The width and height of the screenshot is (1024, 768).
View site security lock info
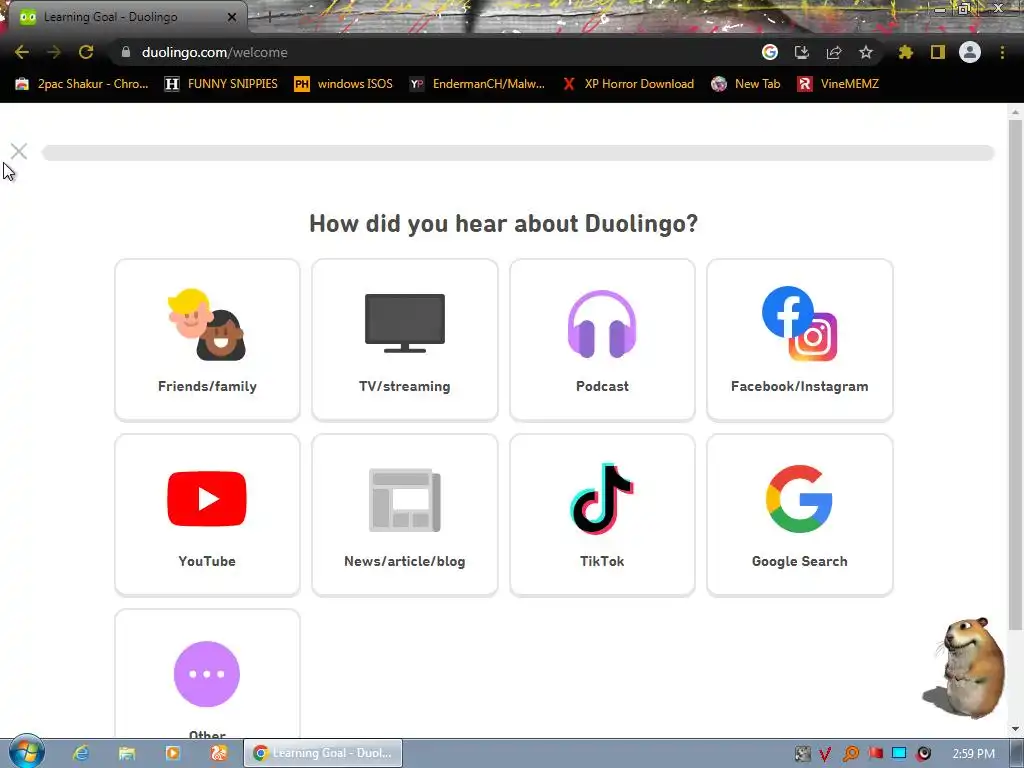[126, 52]
